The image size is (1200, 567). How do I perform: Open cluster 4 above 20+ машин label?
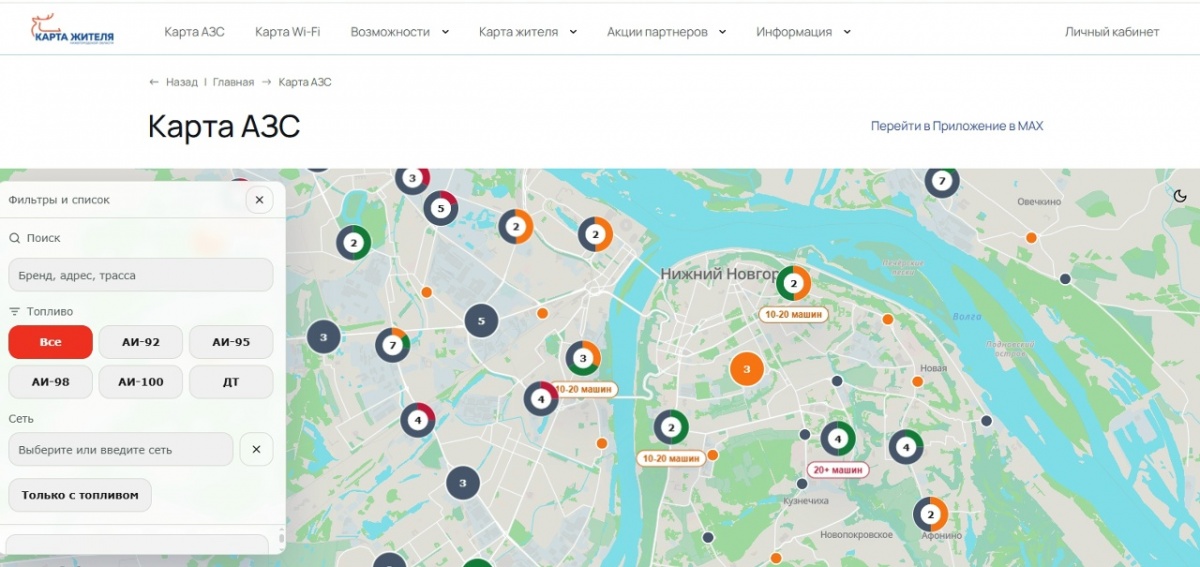pyautogui.click(x=838, y=438)
